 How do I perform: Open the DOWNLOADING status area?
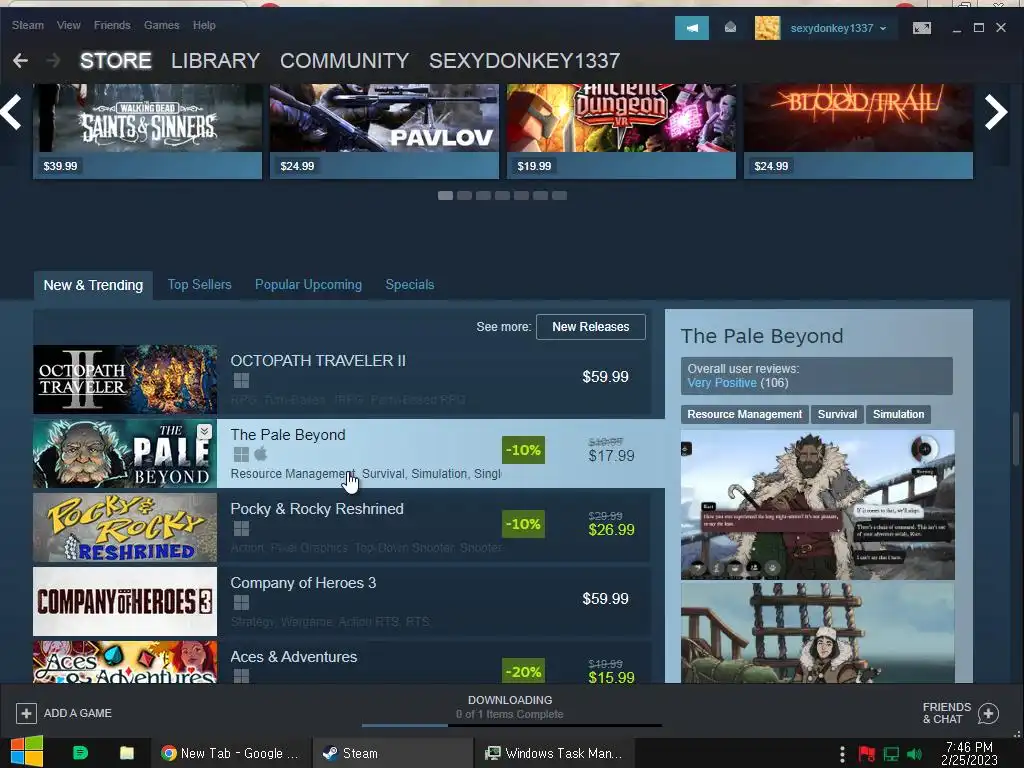[510, 707]
